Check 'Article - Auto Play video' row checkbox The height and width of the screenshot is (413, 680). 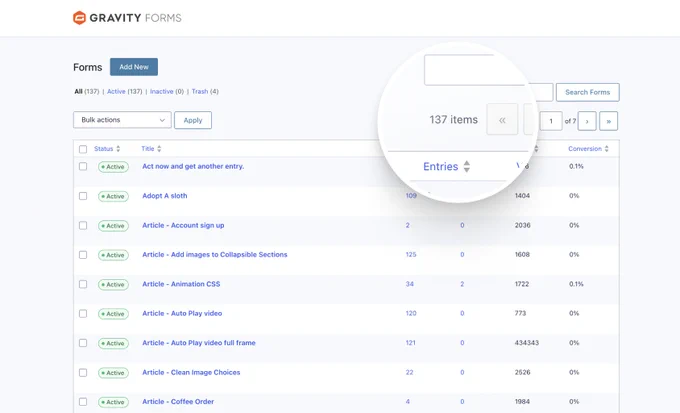(x=83, y=314)
